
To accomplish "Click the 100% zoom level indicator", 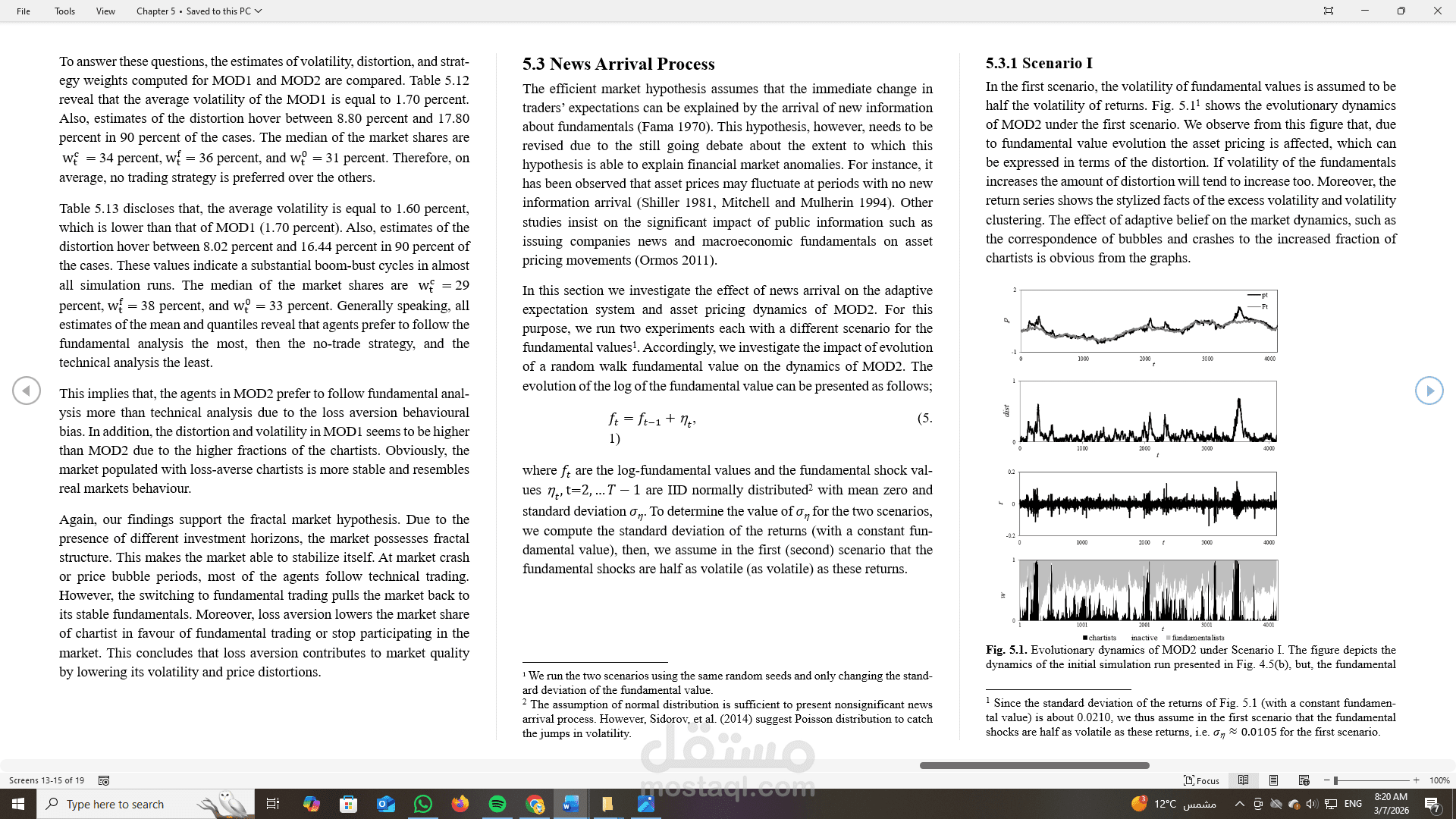I will click(x=1439, y=780).
